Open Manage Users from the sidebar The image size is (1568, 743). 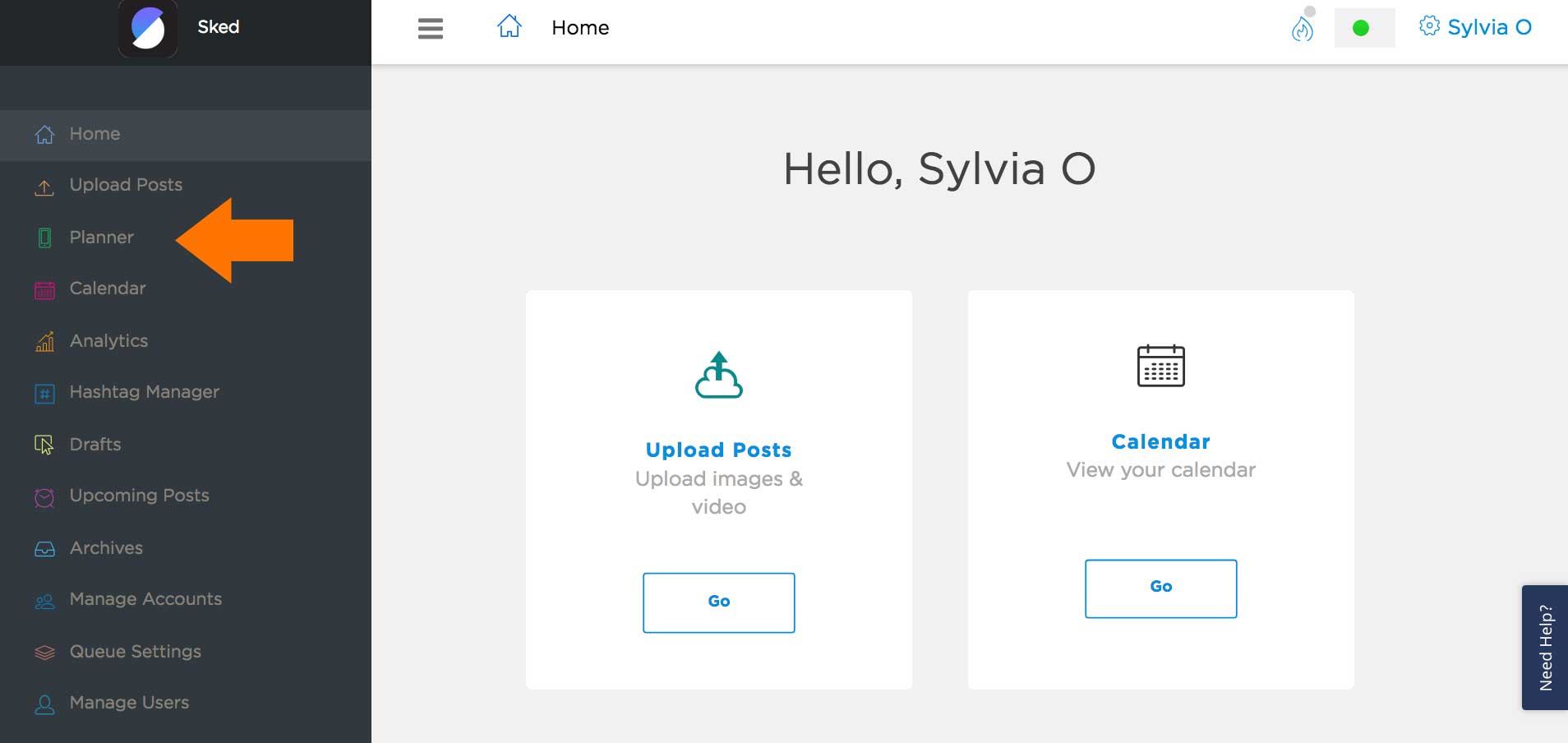click(128, 703)
